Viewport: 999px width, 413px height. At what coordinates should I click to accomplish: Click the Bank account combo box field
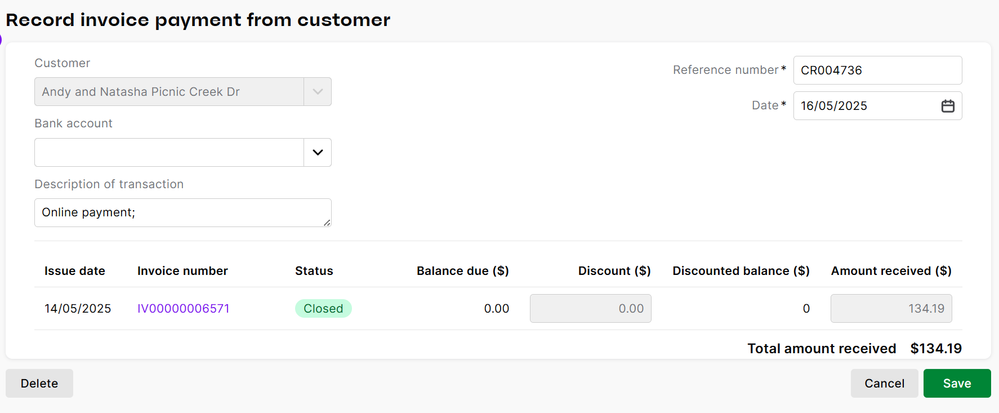pyautogui.click(x=169, y=153)
